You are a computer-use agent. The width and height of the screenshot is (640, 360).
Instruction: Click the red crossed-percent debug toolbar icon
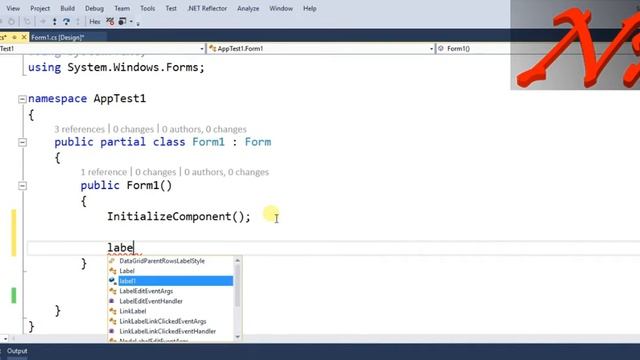pyautogui.click(x=110, y=22)
